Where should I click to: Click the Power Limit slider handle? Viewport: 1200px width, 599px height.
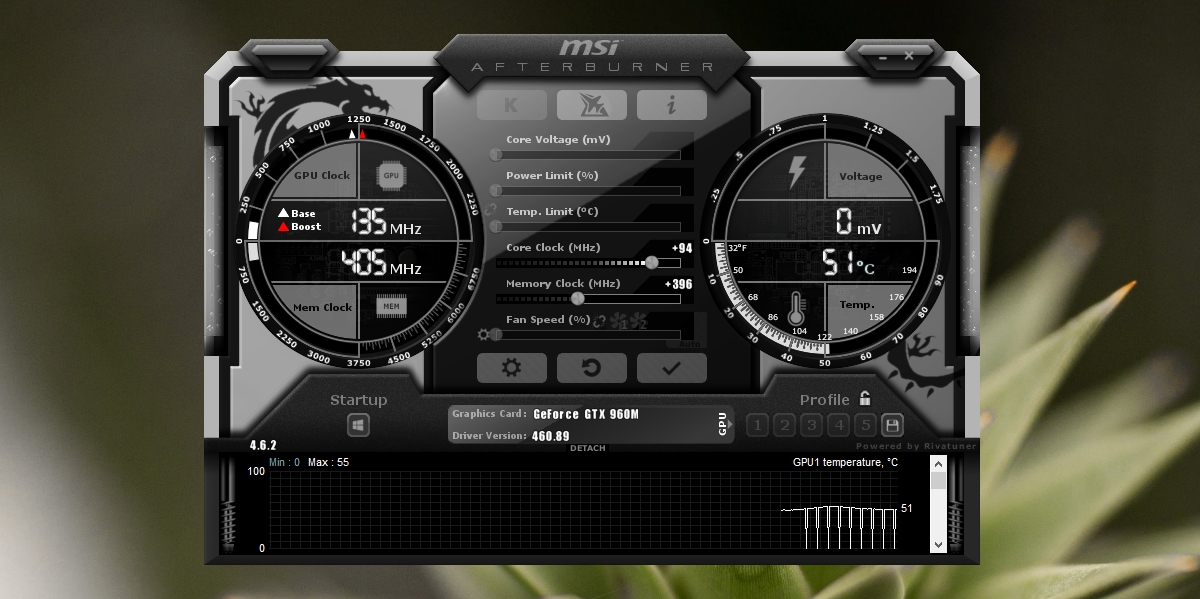(496, 191)
